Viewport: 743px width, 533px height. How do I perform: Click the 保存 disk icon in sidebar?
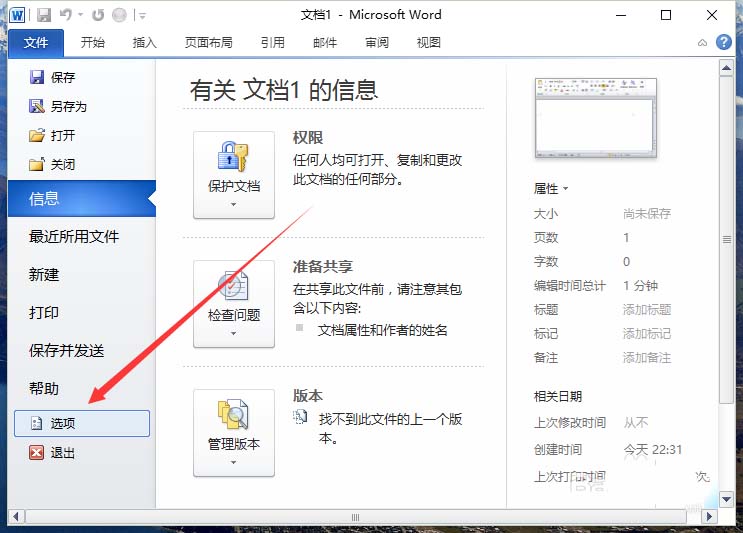tap(36, 77)
